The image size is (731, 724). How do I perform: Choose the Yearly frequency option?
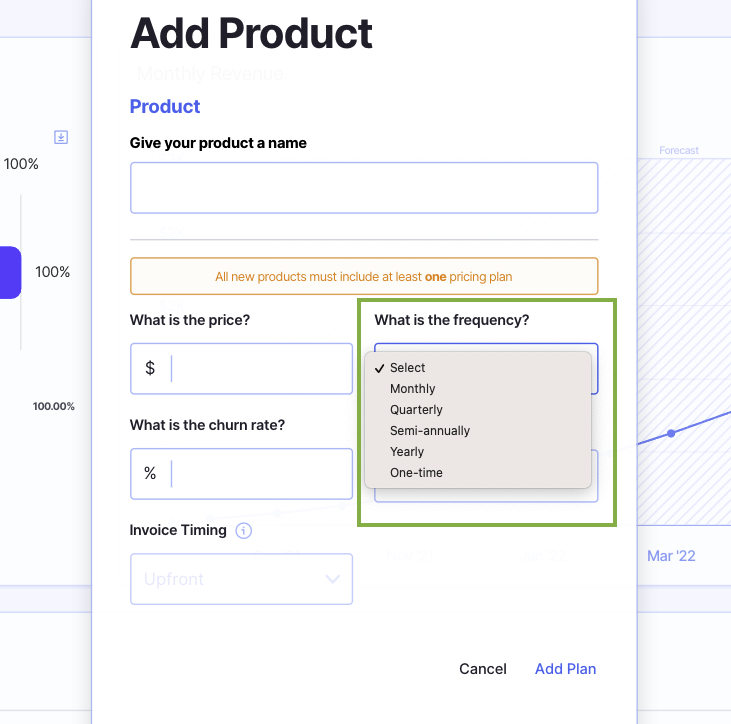coord(407,452)
